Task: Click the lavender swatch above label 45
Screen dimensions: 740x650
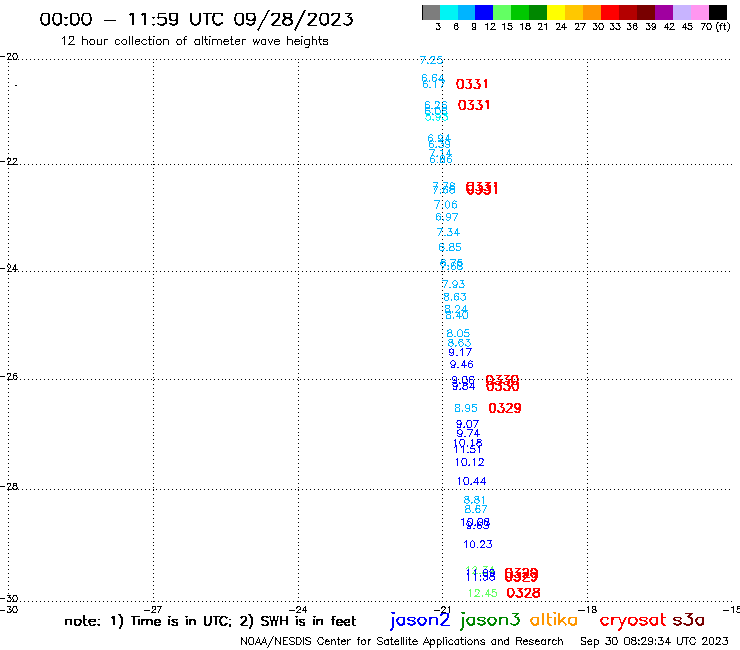Action: tap(682, 12)
